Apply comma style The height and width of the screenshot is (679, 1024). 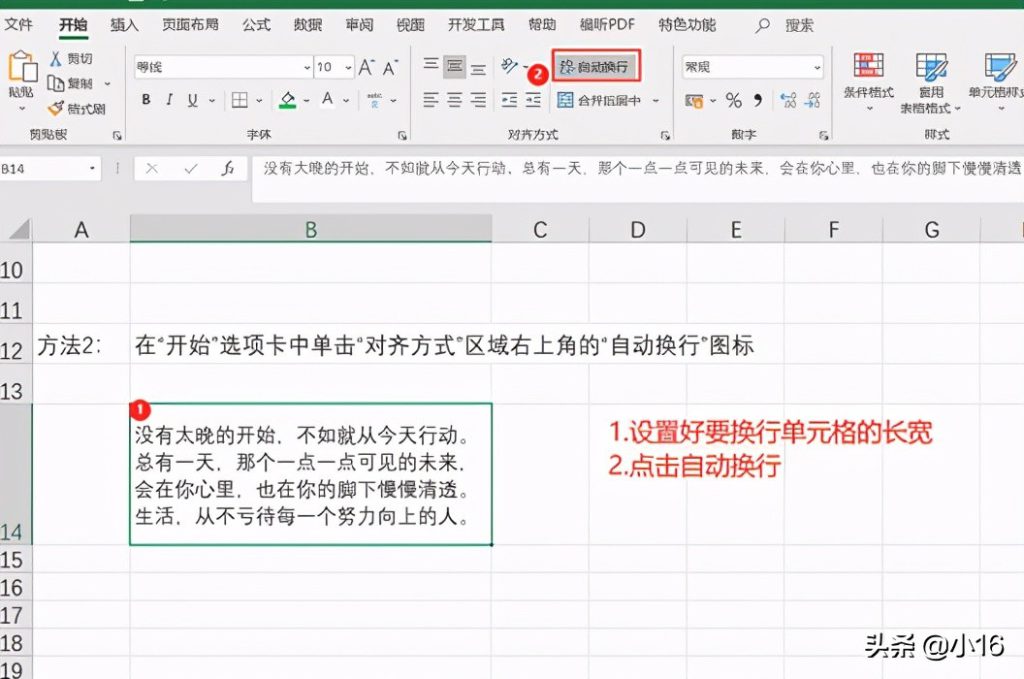758,101
